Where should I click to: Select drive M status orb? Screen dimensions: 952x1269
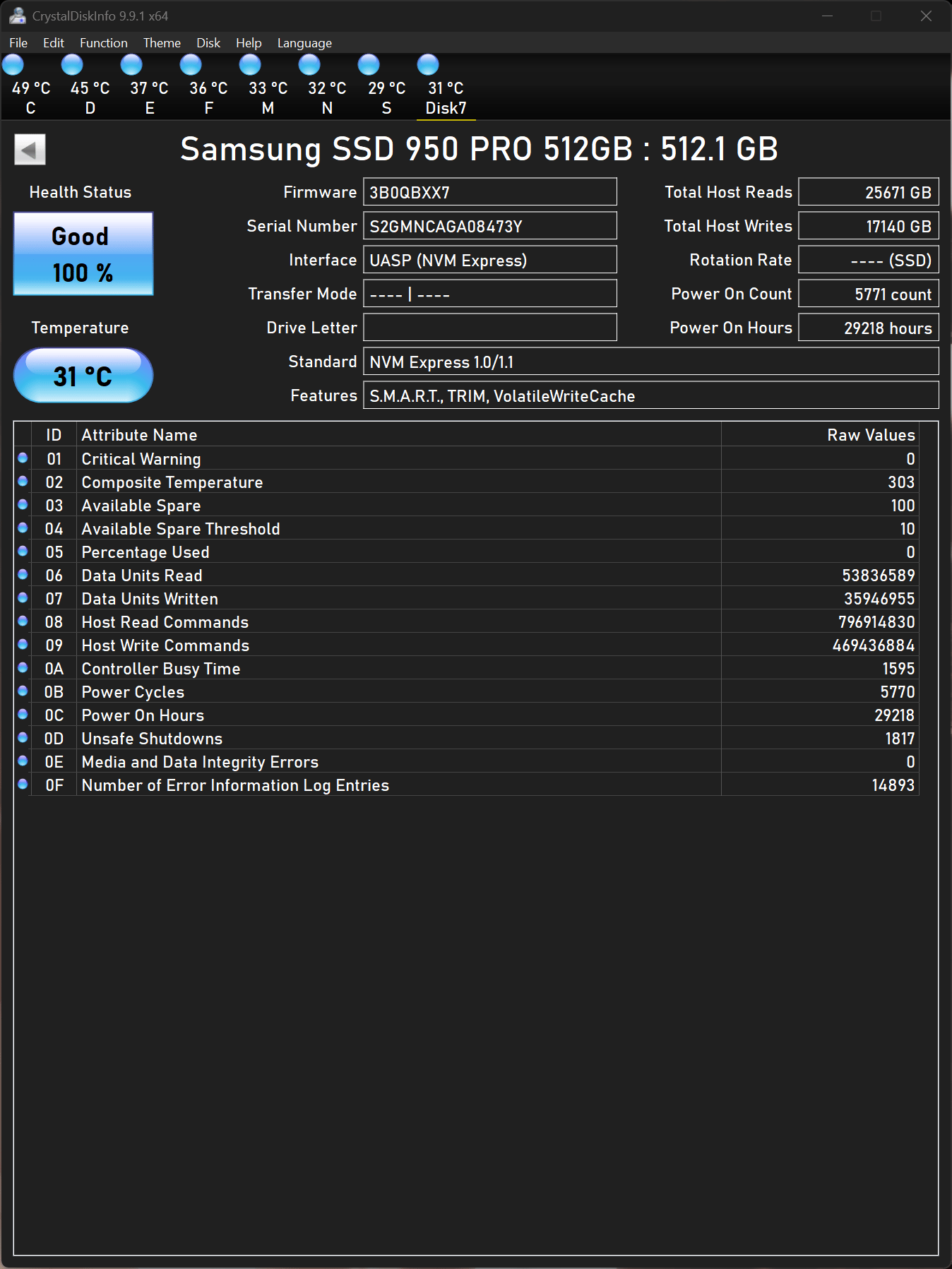pyautogui.click(x=250, y=65)
